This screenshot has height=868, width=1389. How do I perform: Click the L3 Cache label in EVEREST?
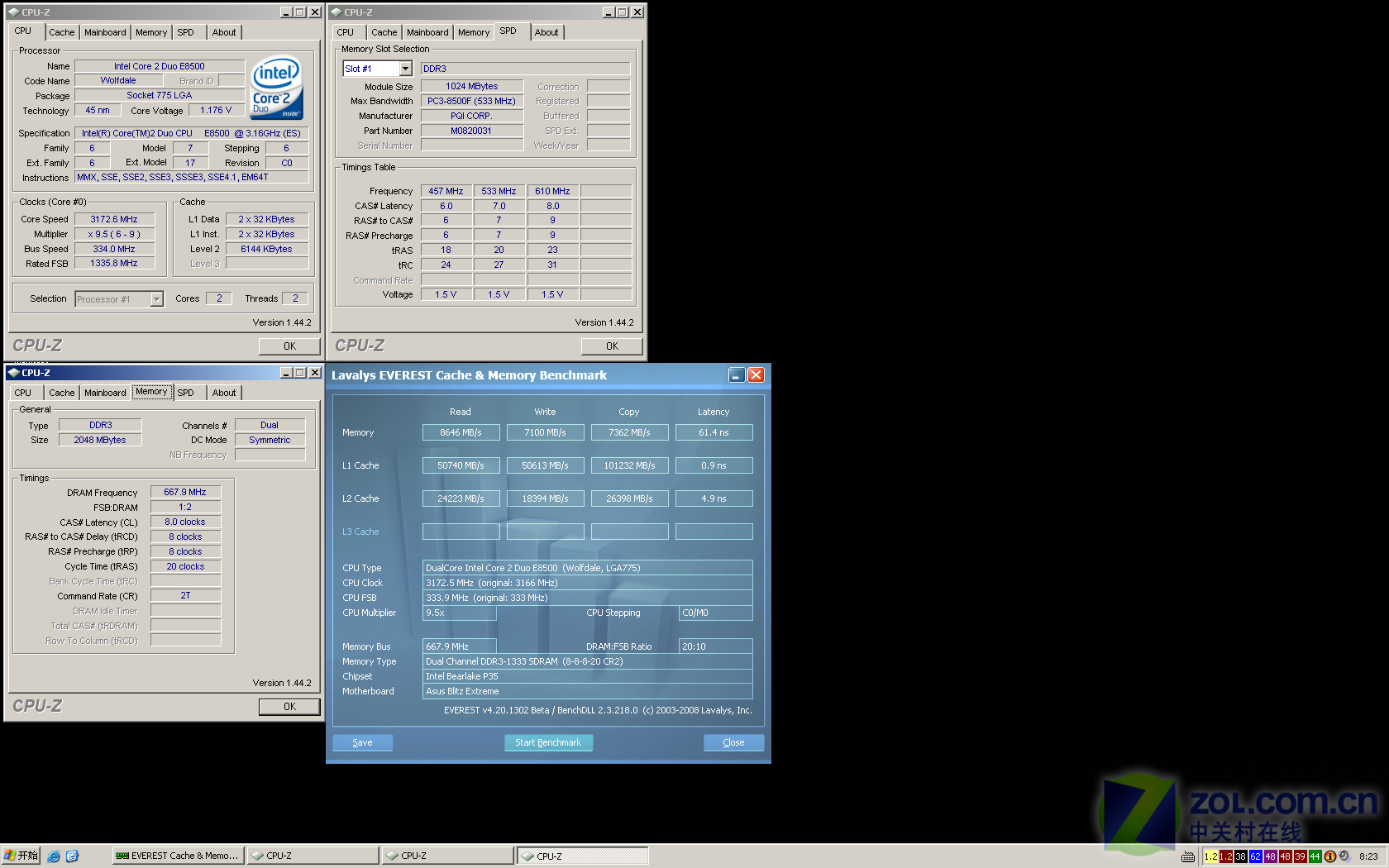pos(360,532)
